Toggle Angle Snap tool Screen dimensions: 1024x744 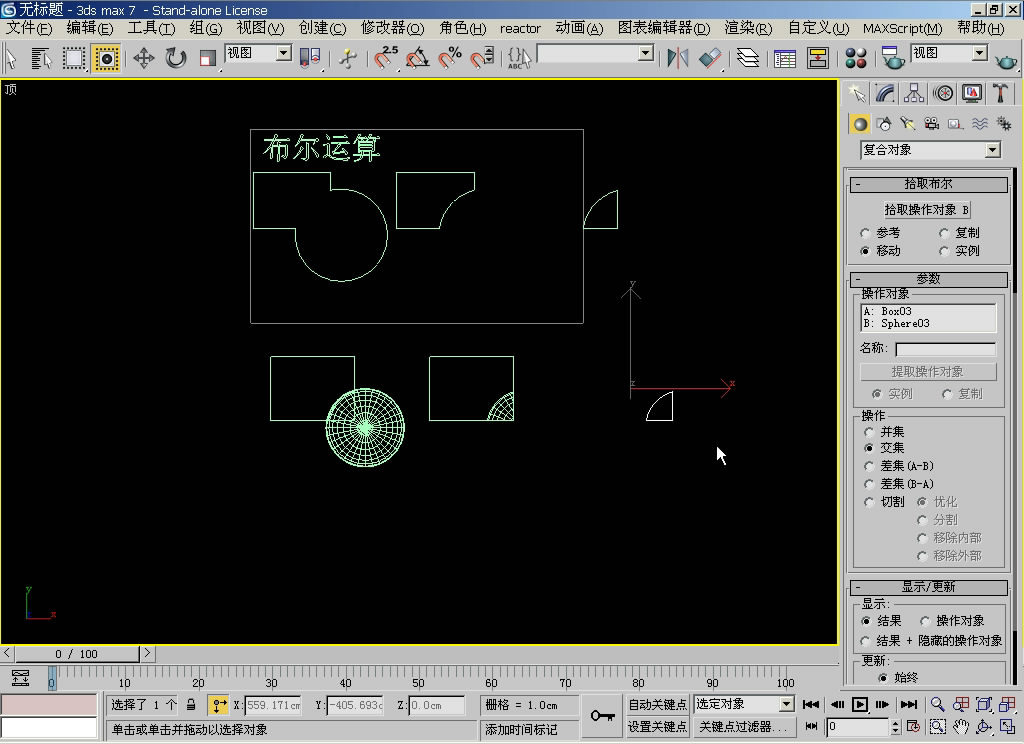417,58
